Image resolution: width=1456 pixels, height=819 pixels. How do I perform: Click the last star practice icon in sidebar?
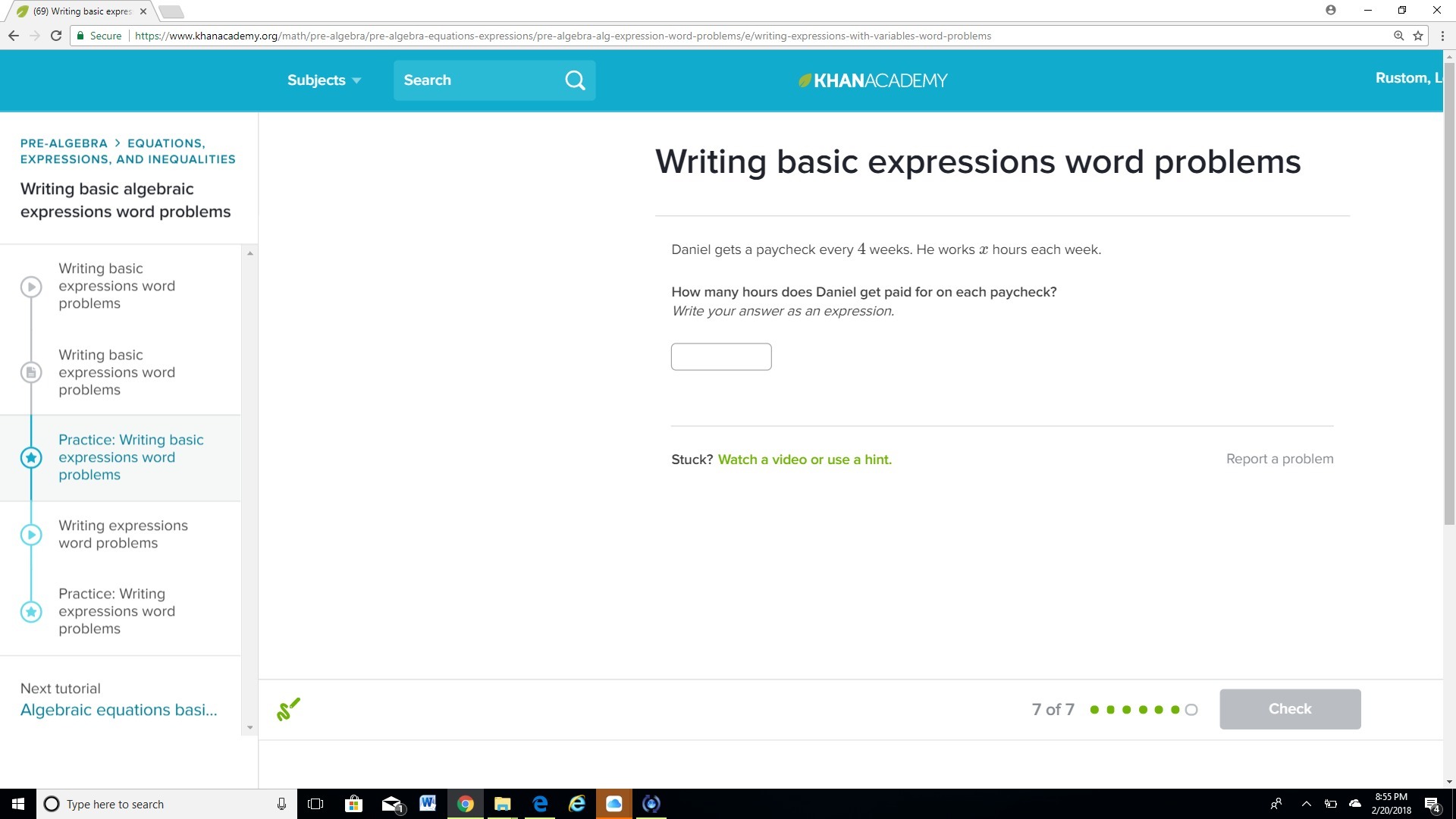(x=31, y=612)
